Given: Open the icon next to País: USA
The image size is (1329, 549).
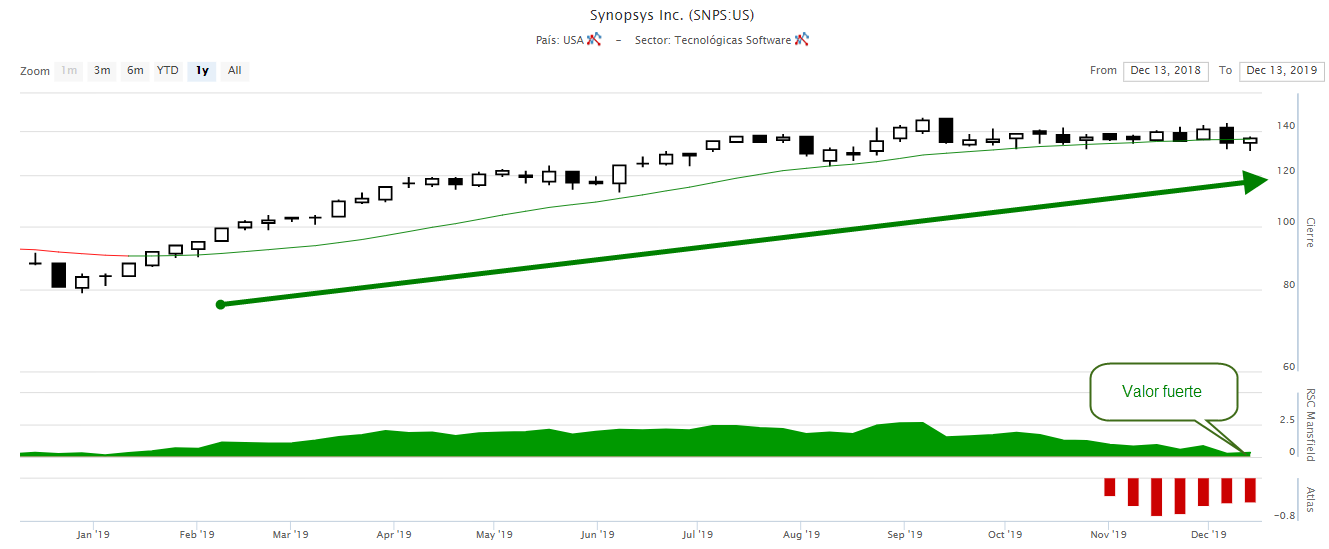Looking at the screenshot, I should tap(594, 40).
